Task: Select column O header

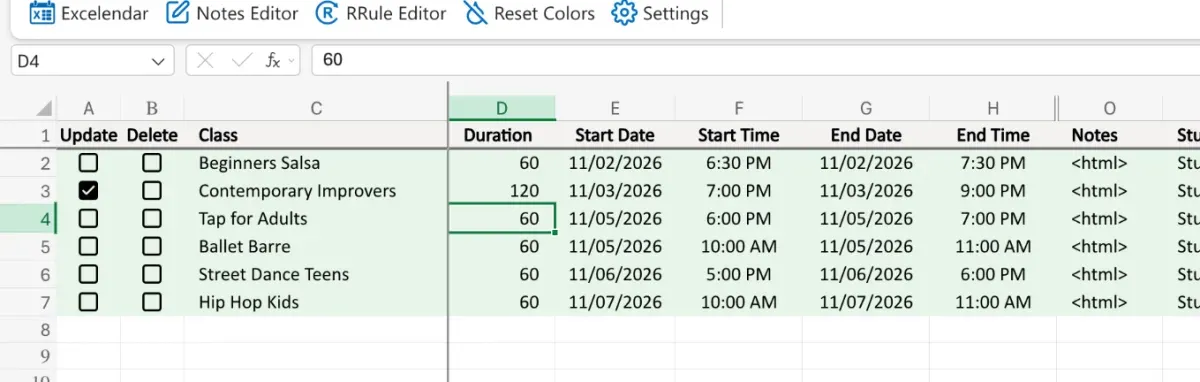Action: click(x=1109, y=108)
